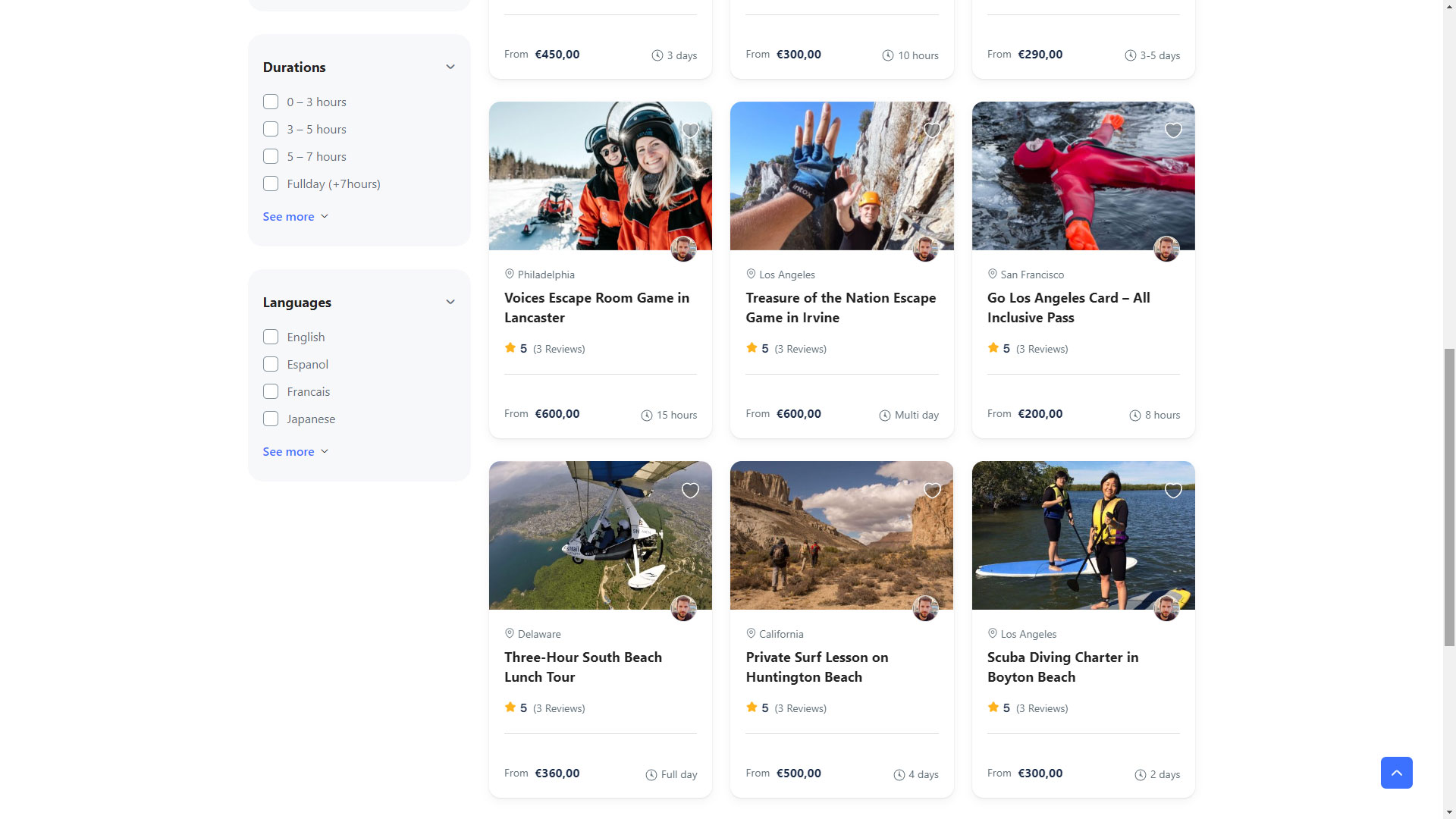
Task: Open host avatar on Voices Escape Room card
Action: 683,249
